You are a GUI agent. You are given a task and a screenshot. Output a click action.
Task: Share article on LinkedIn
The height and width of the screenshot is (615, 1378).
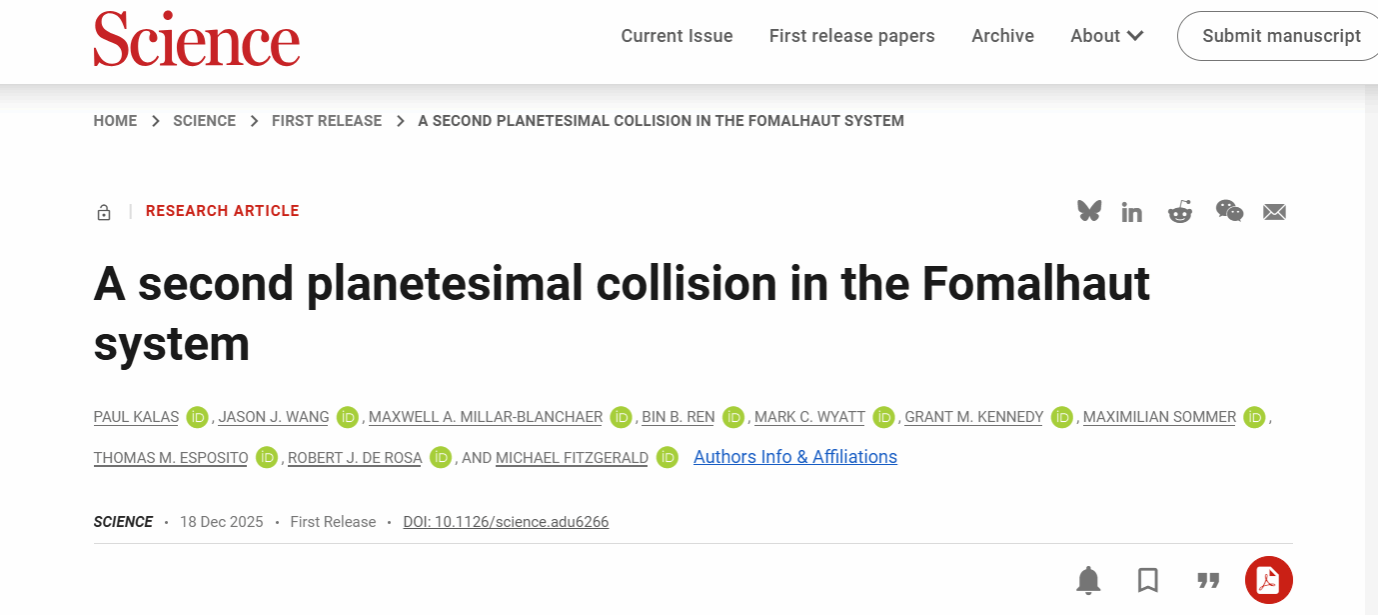(x=1132, y=212)
